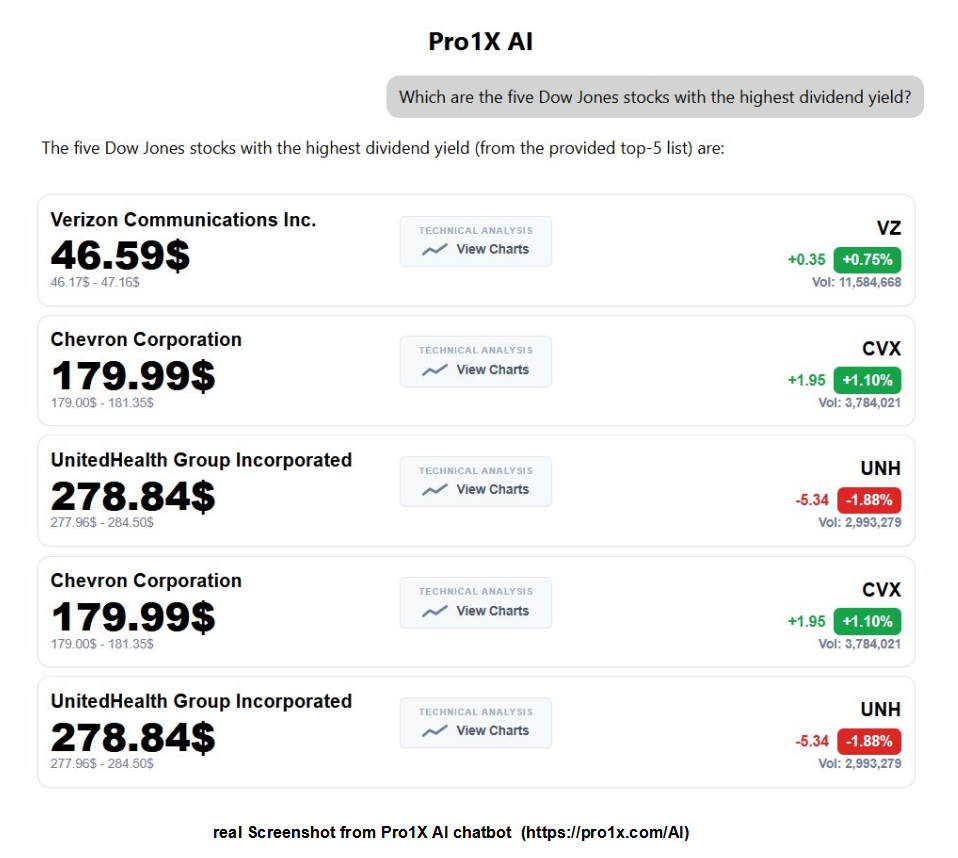The image size is (958, 858).
Task: Click the chart icon in the second Chevron card
Action: pyautogui.click(x=434, y=611)
